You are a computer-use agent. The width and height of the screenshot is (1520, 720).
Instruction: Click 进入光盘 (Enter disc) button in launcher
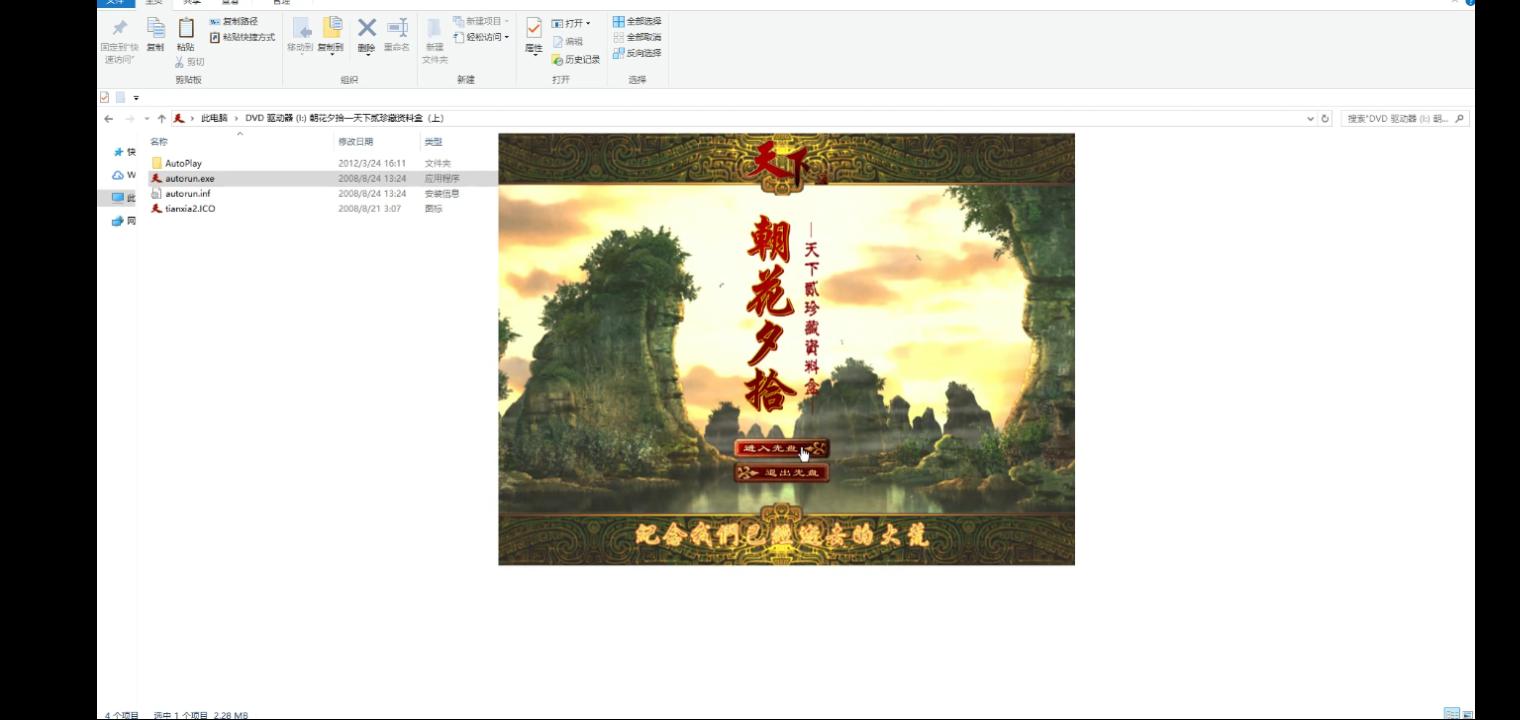[x=782, y=448]
